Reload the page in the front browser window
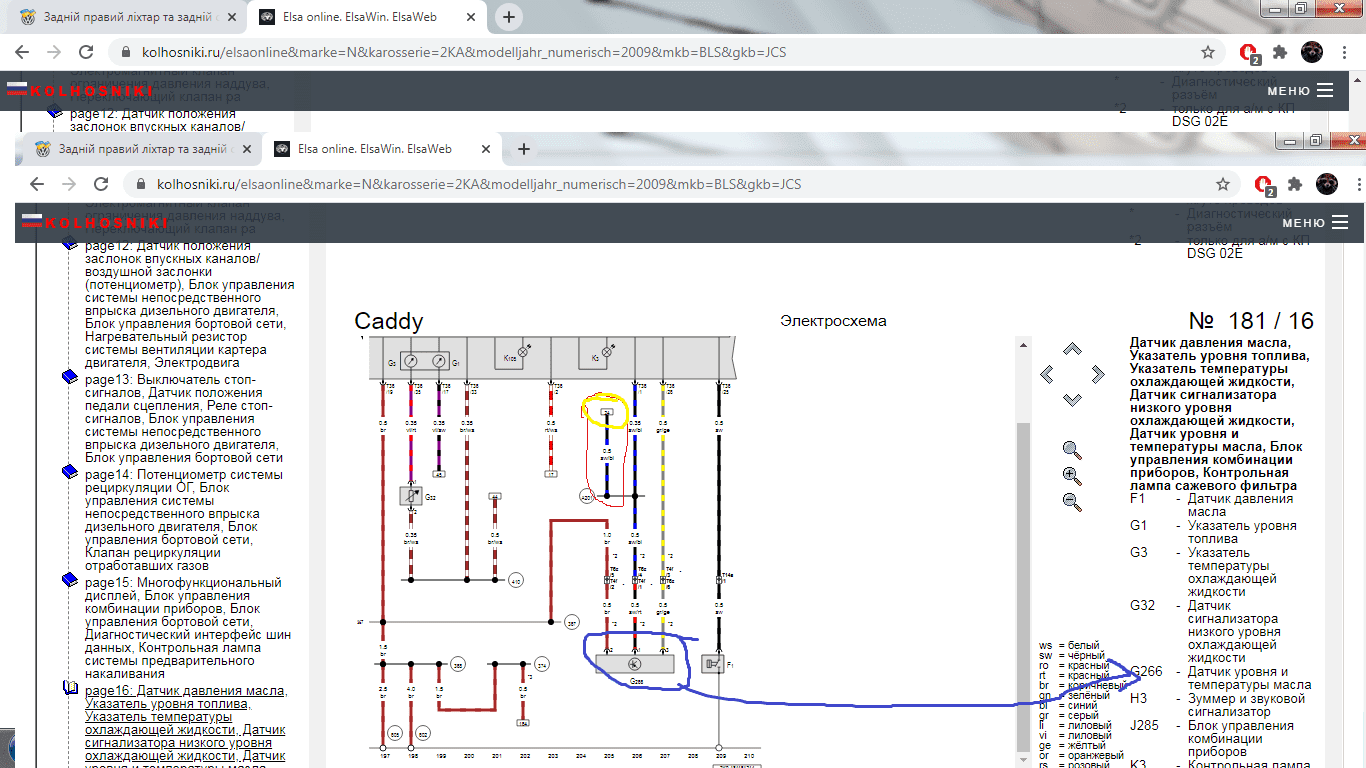Image resolution: width=1366 pixels, height=768 pixels. 101,184
